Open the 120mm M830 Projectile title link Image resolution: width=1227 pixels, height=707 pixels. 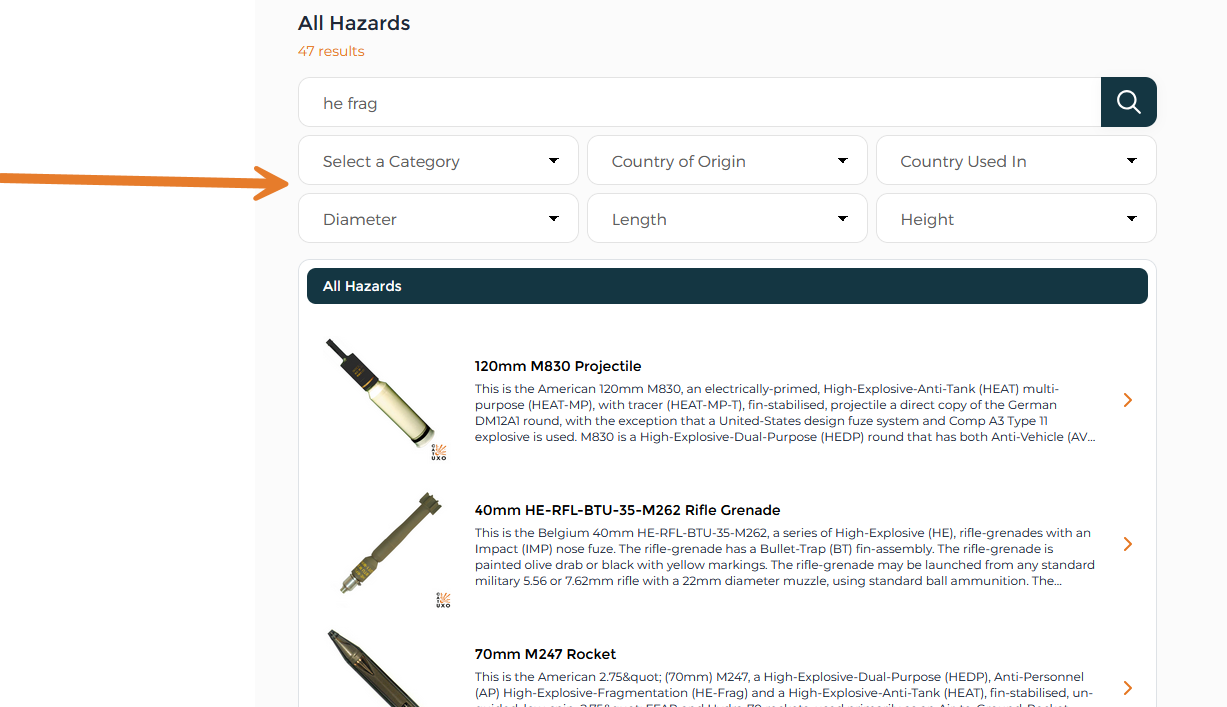tap(558, 366)
